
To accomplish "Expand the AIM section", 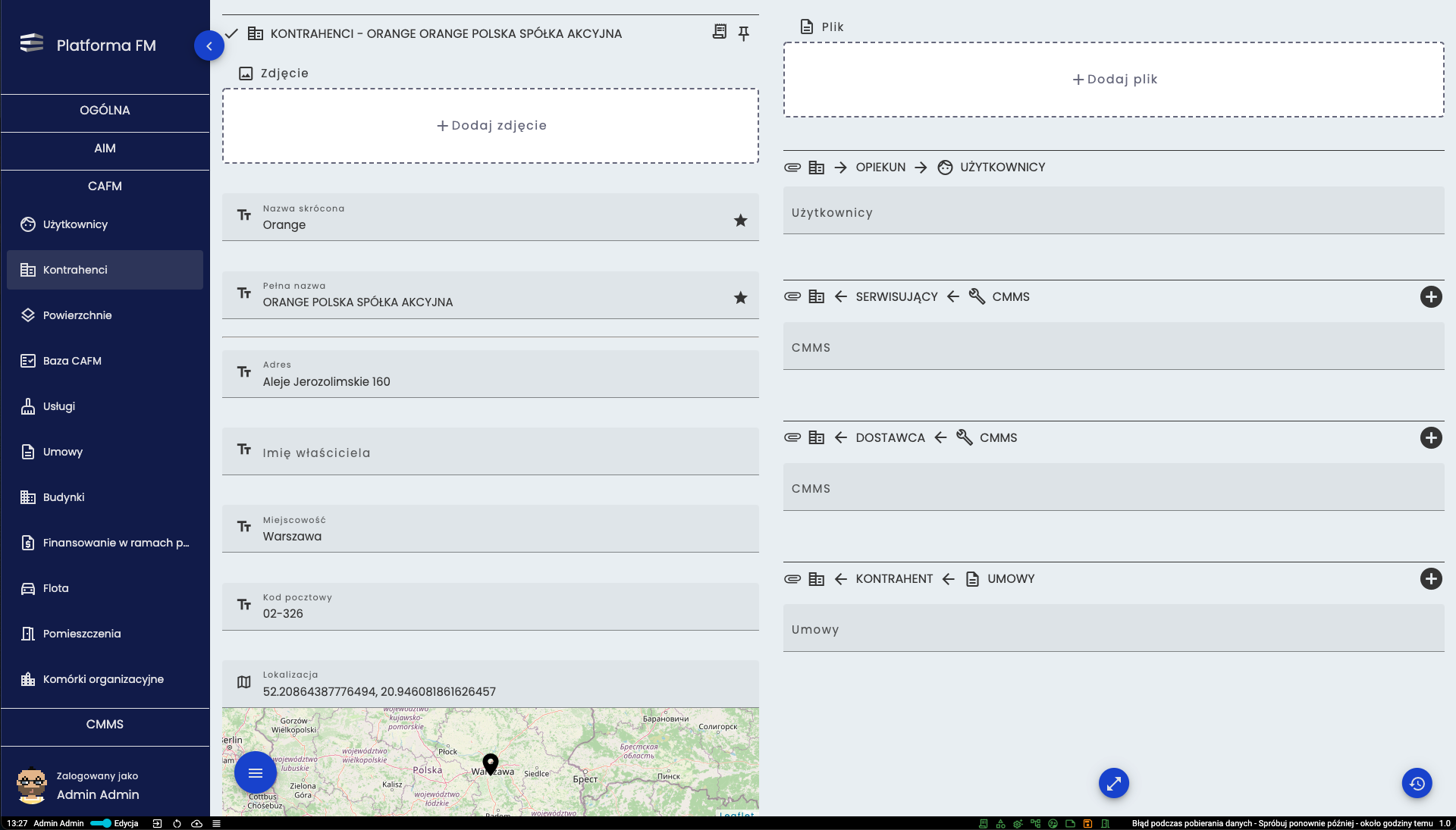I will [x=105, y=148].
